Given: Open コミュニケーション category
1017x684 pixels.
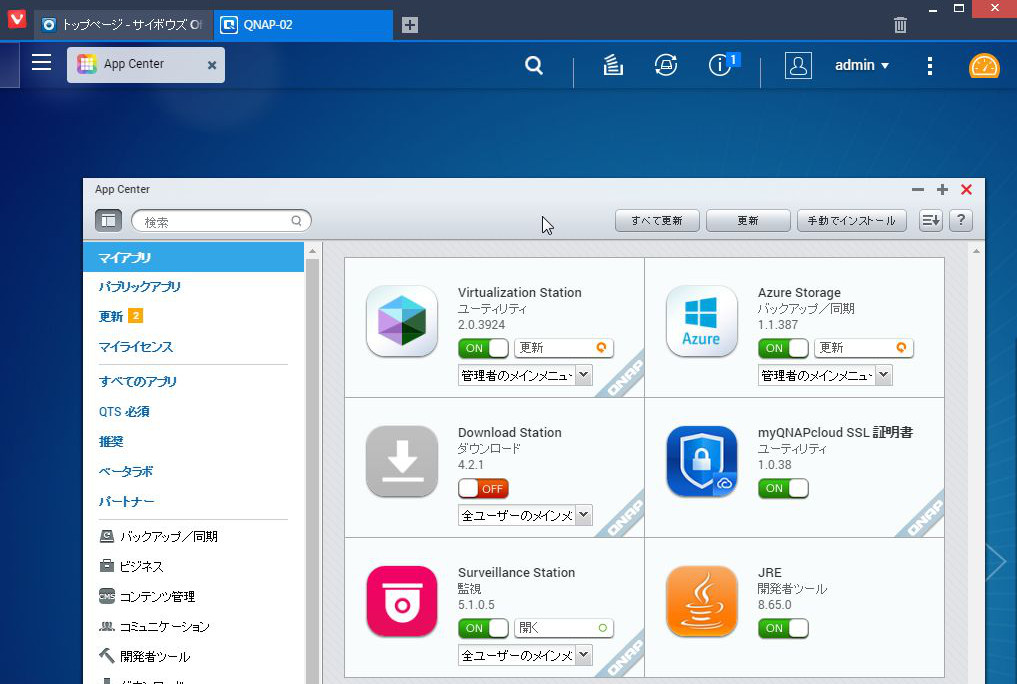Looking at the screenshot, I should click(x=154, y=626).
